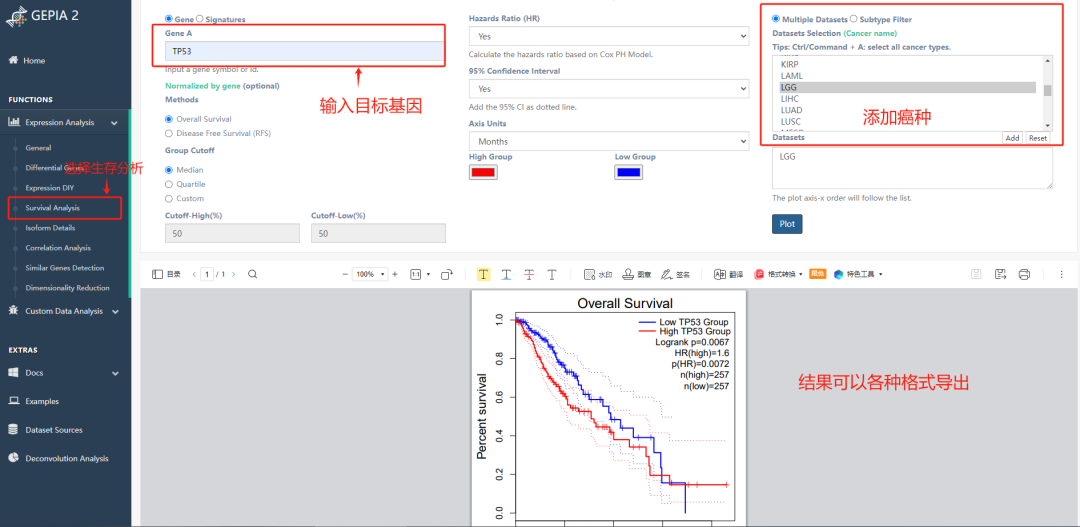Image resolution: width=1080 pixels, height=527 pixels.
Task: Click the Datasets text area containing LGG
Action: click(913, 167)
